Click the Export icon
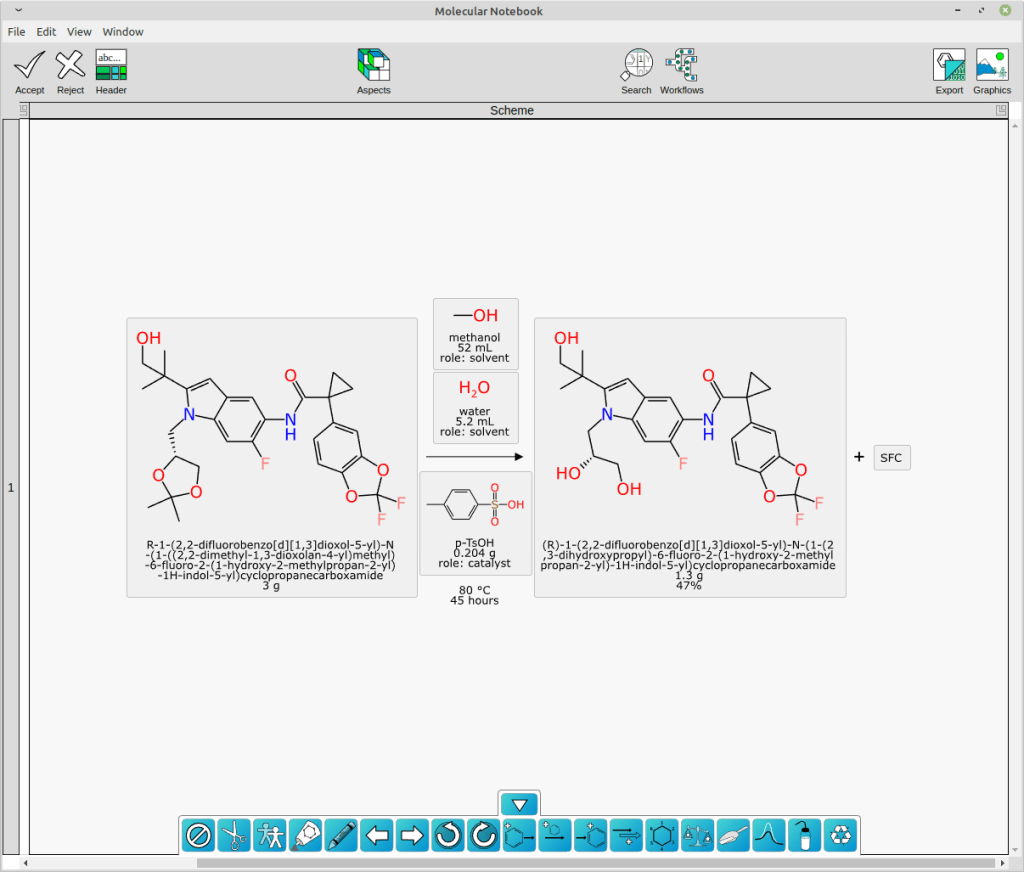 (949, 66)
